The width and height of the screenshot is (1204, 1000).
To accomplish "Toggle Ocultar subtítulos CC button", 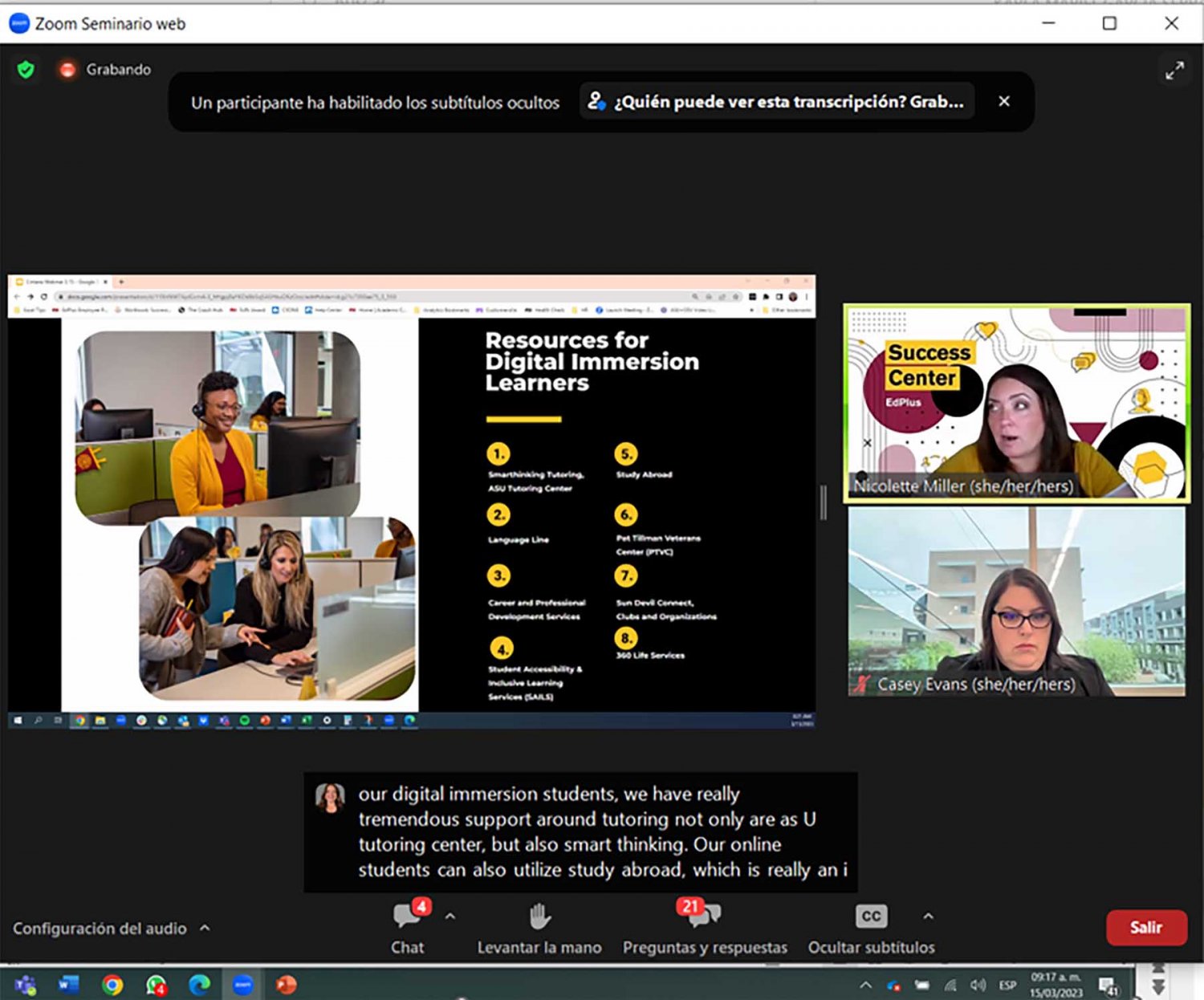I will [x=871, y=928].
